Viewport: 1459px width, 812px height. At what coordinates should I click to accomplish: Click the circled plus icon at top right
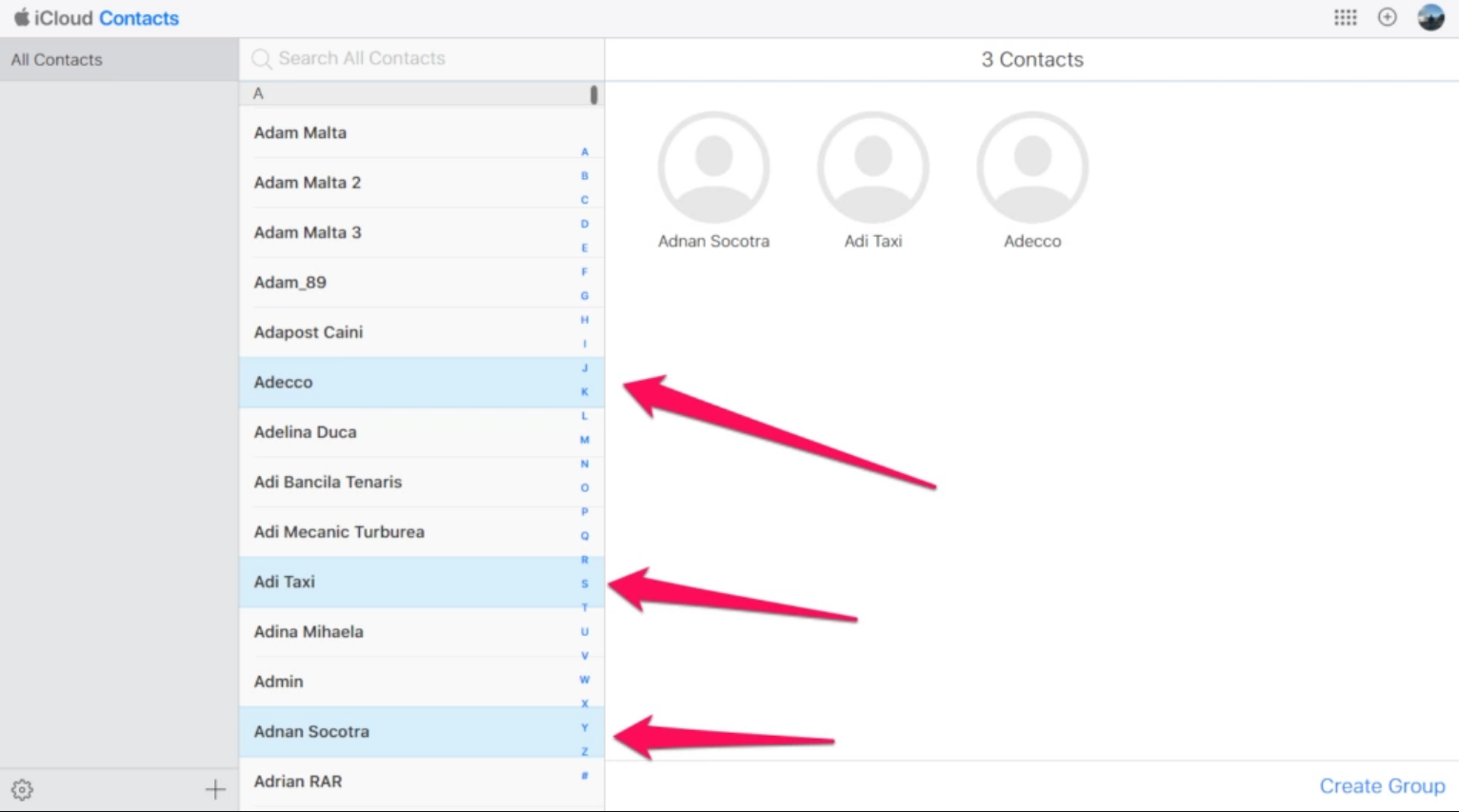tap(1387, 17)
